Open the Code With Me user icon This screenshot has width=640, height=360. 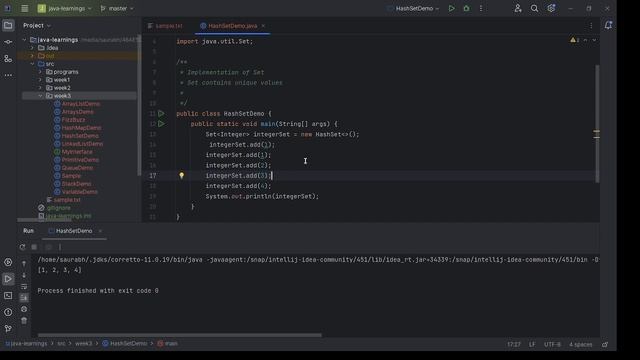coord(518,8)
